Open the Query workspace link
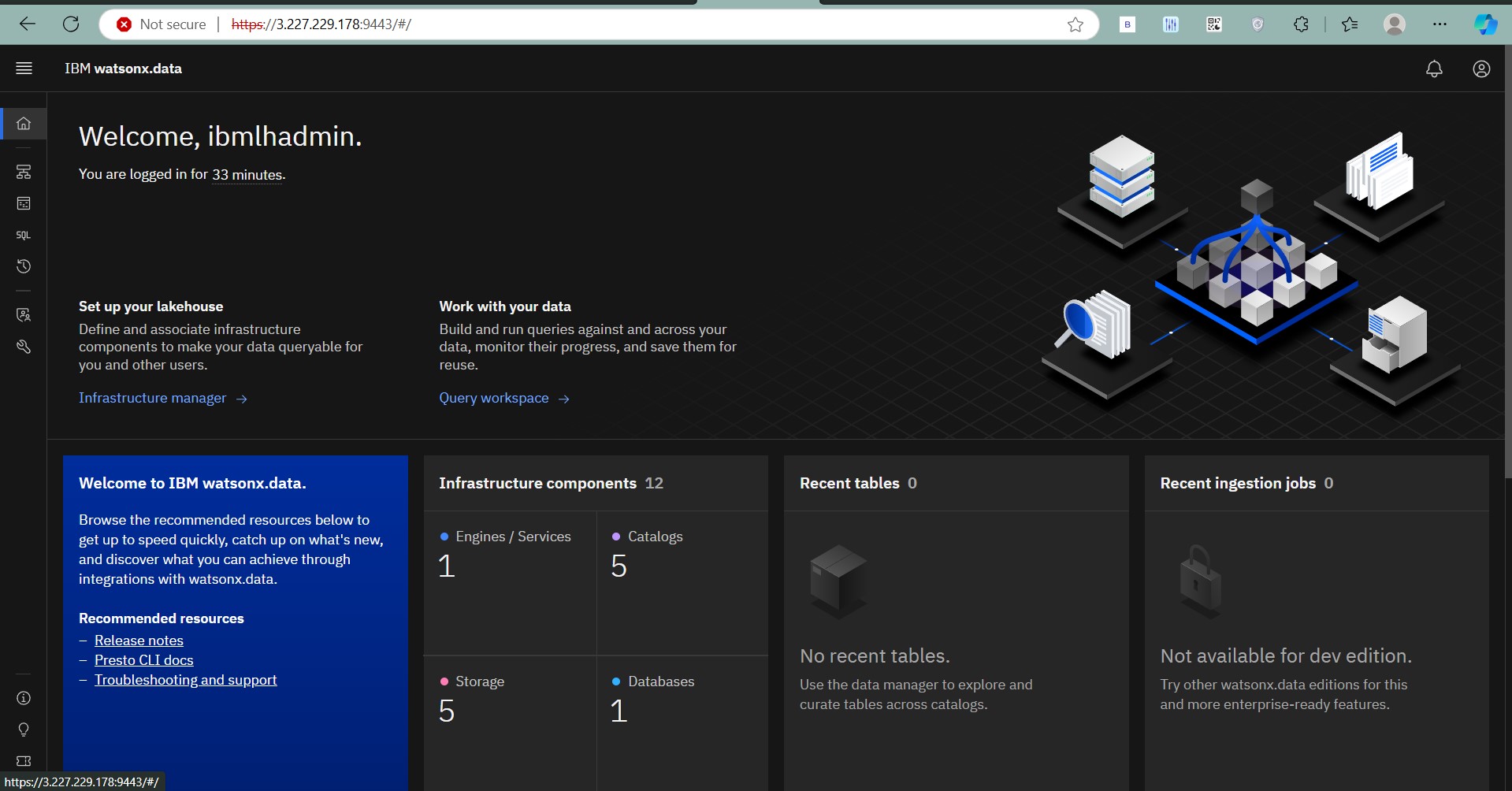1512x791 pixels. click(504, 398)
